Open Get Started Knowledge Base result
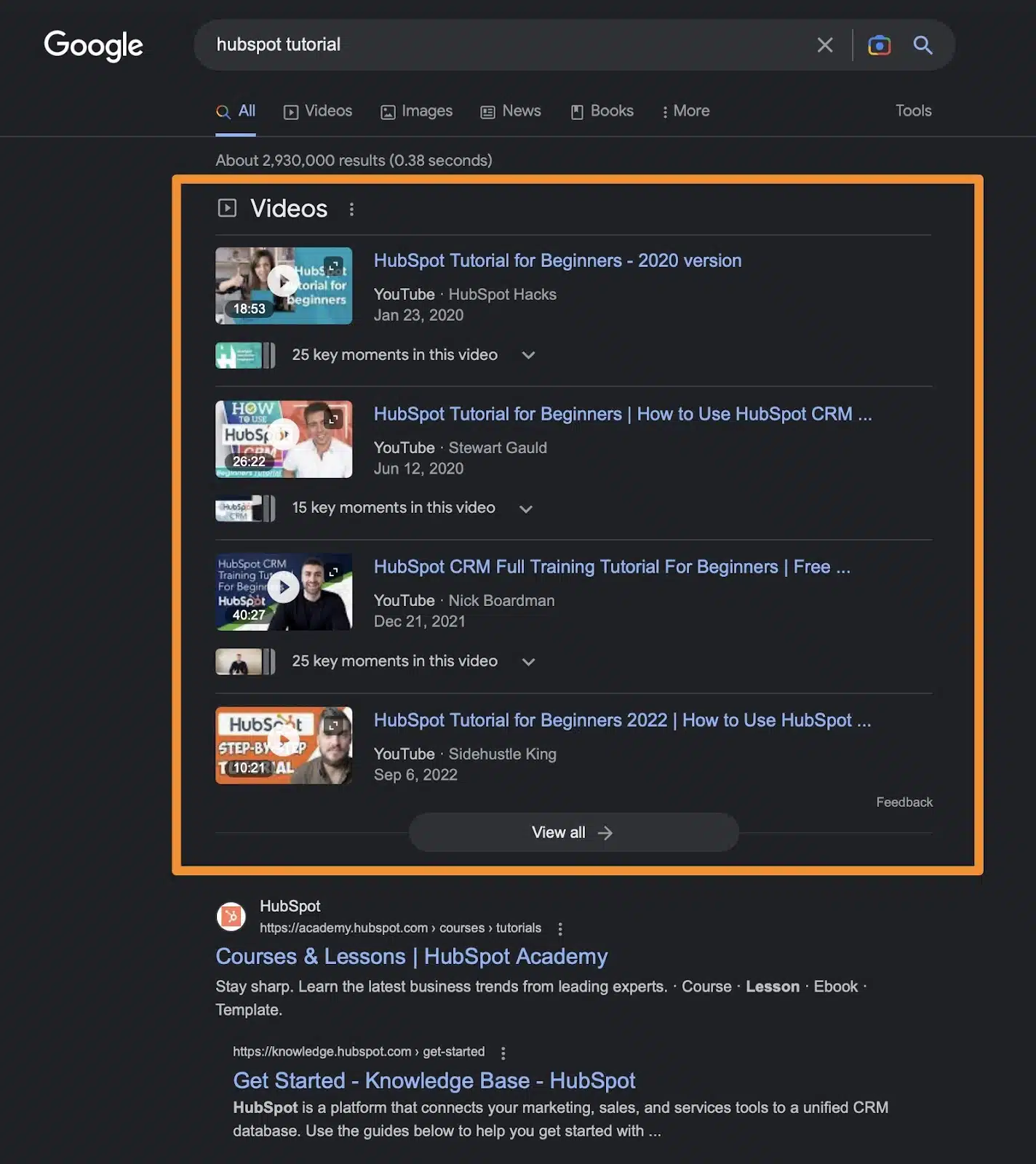Viewport: 1036px width, 1164px height. point(434,1081)
